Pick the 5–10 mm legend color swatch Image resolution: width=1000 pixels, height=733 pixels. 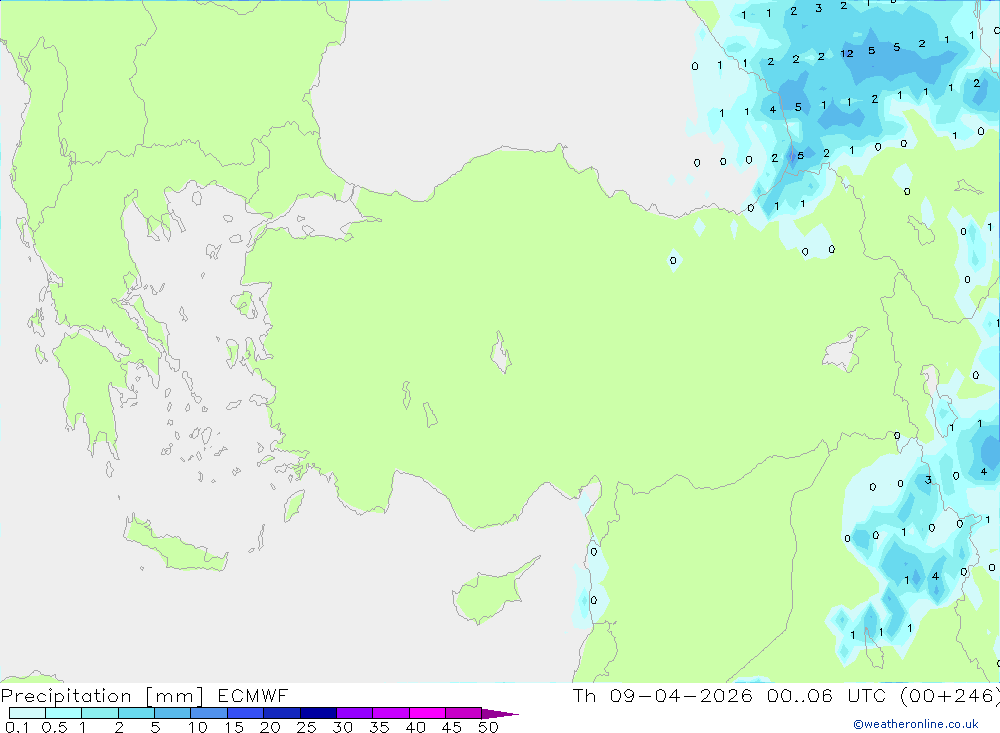[x=173, y=713]
